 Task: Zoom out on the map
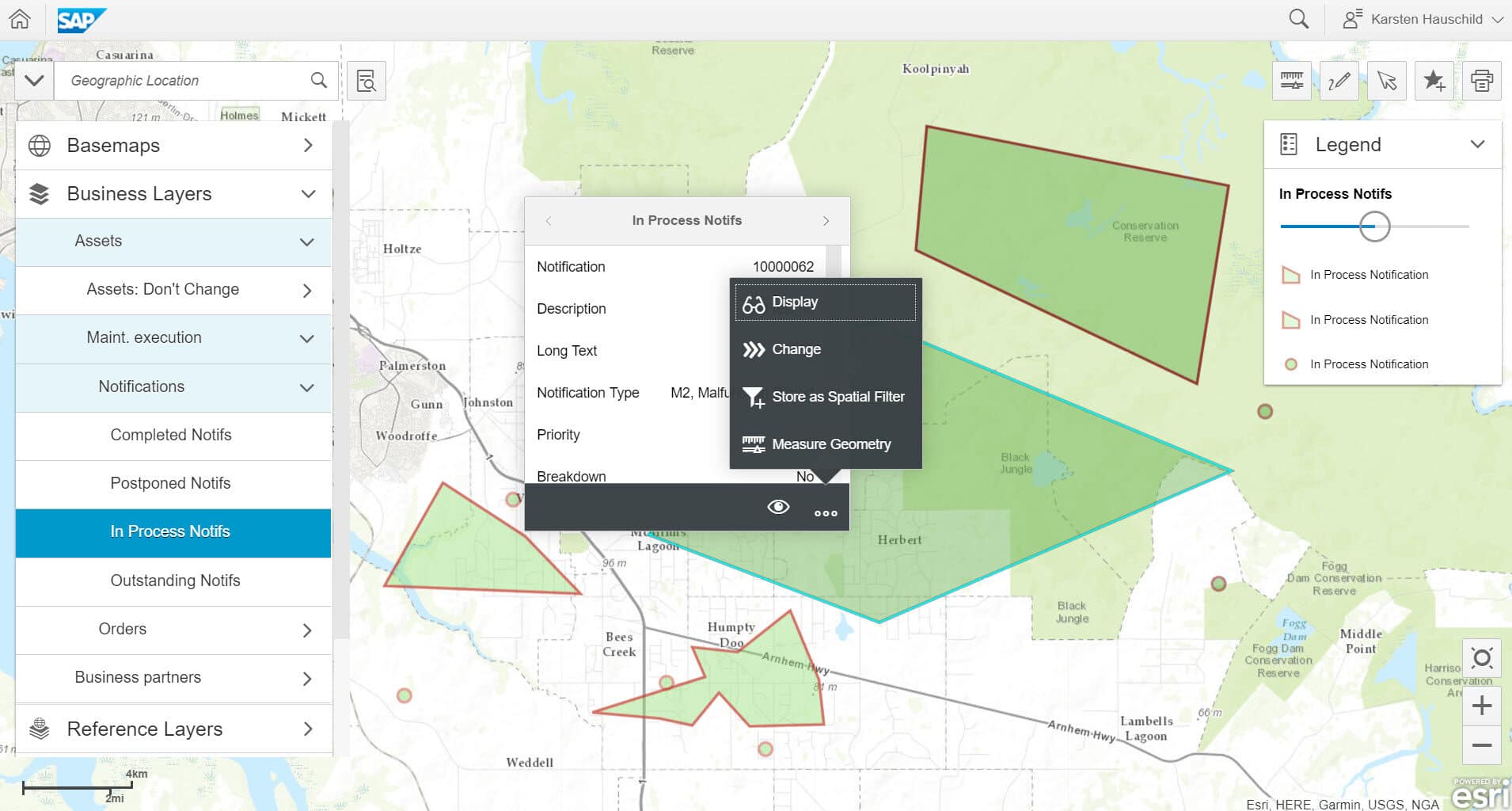tap(1481, 745)
